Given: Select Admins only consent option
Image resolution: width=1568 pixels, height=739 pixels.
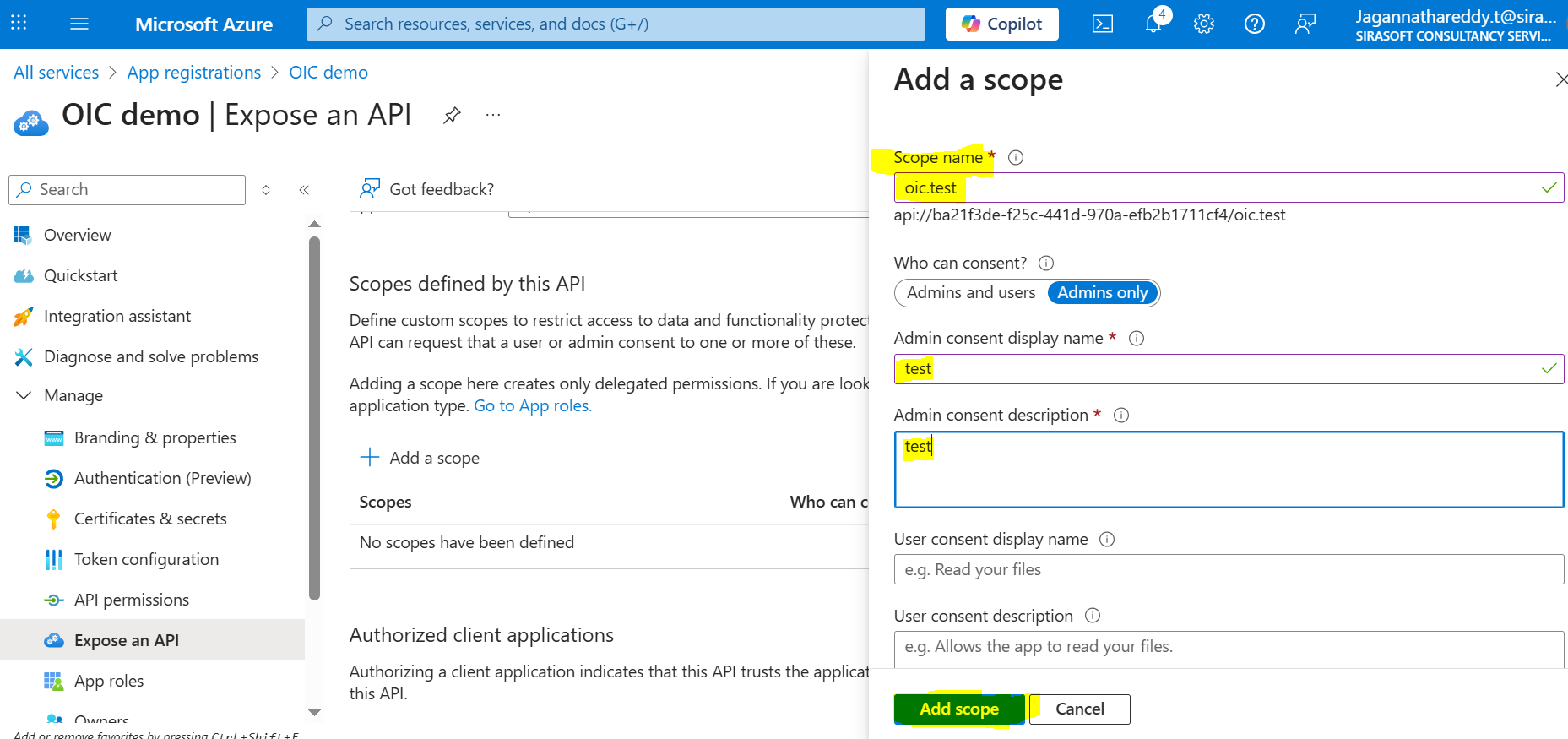Looking at the screenshot, I should (x=1103, y=292).
